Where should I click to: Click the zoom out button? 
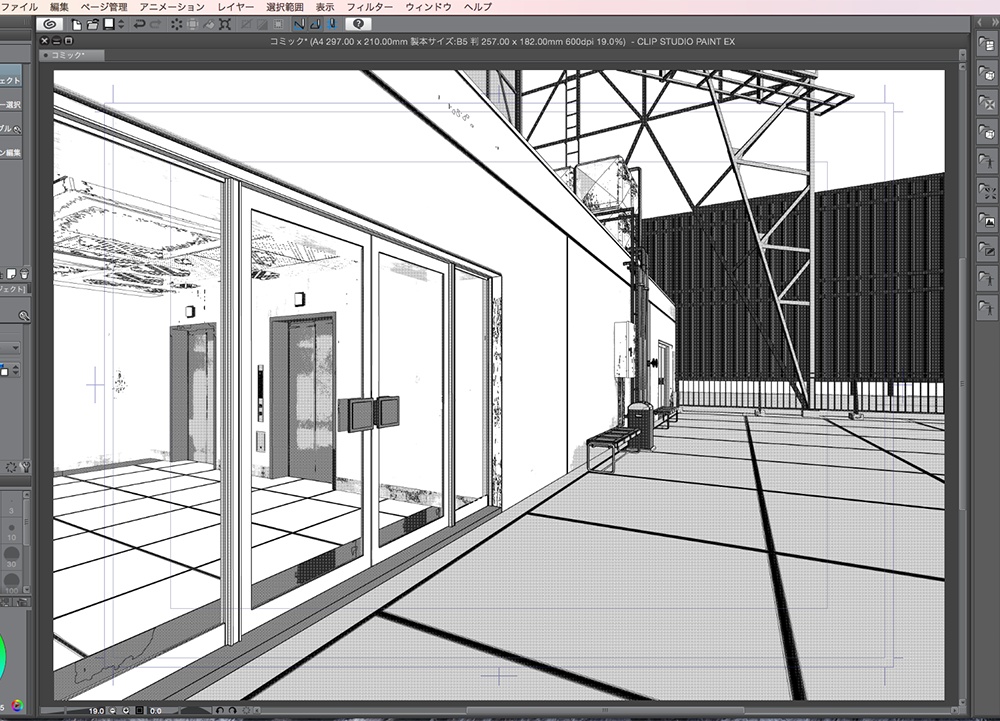[112, 710]
